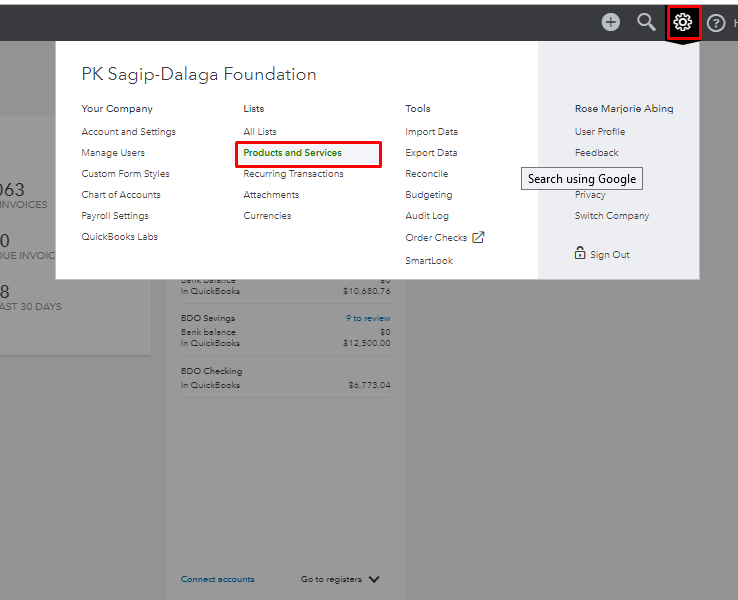Click external link icon beside Order Checks
Screen dimensions: 738x600
tap(478, 237)
